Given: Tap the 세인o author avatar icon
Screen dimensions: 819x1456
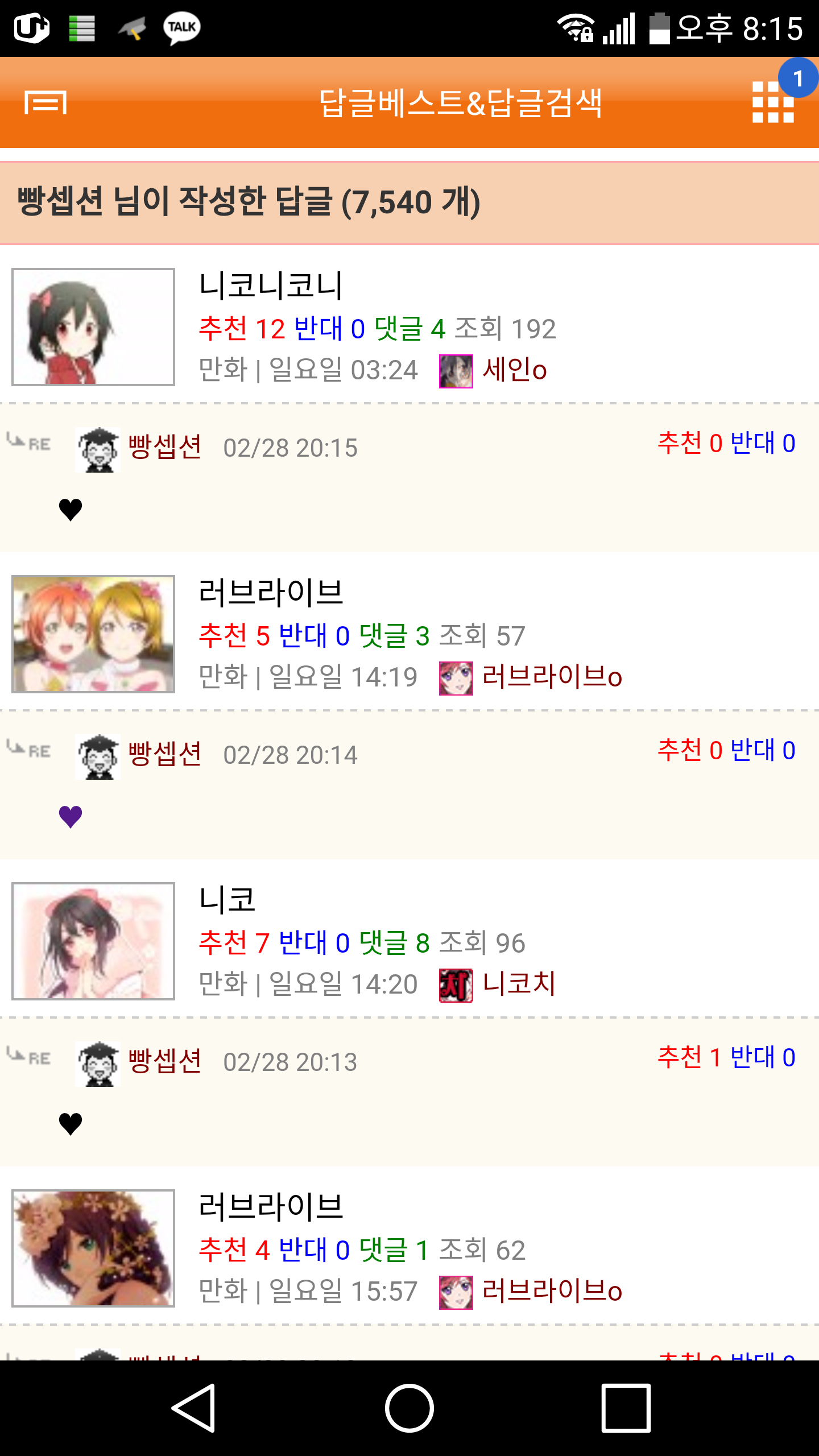Looking at the screenshot, I should click(x=456, y=371).
